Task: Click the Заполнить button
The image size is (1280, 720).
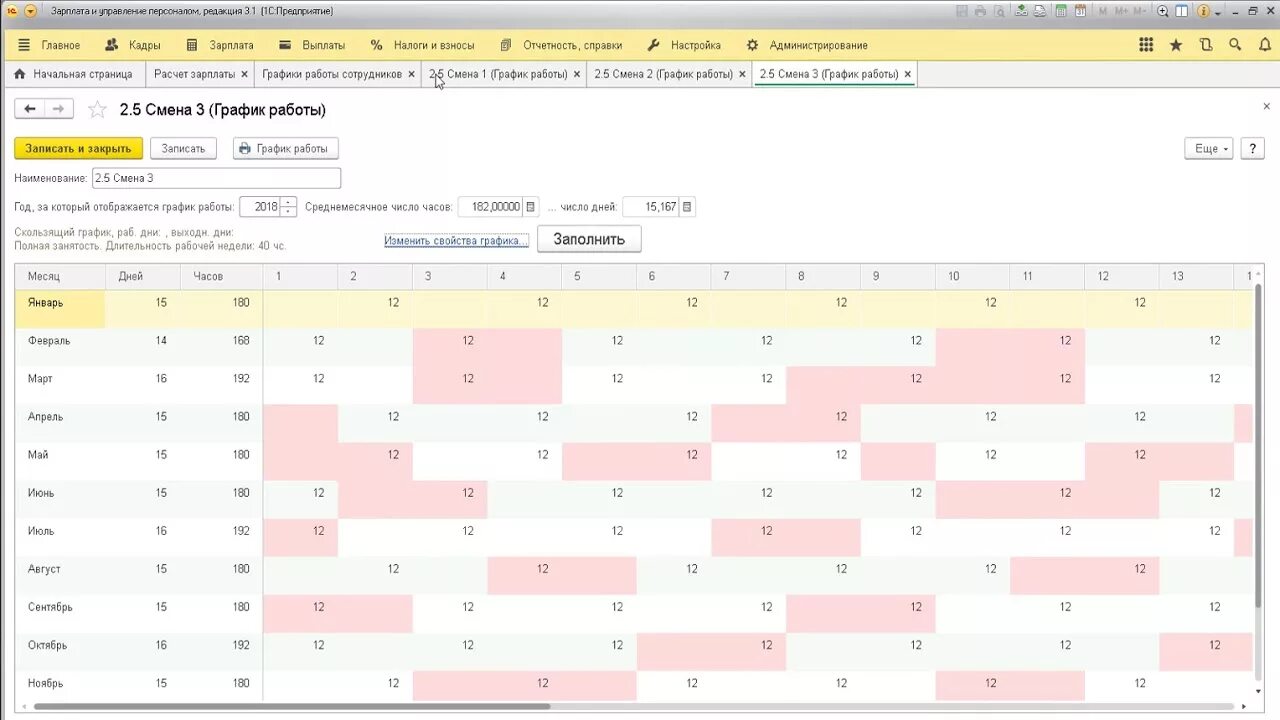Action: (589, 239)
